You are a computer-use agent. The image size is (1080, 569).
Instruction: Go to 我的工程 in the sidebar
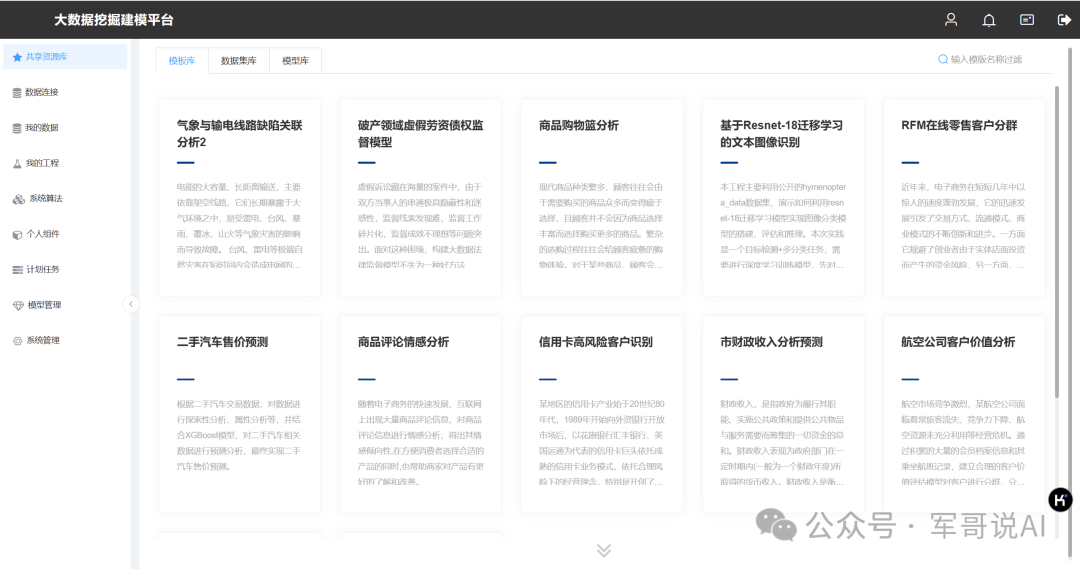[x=65, y=163]
